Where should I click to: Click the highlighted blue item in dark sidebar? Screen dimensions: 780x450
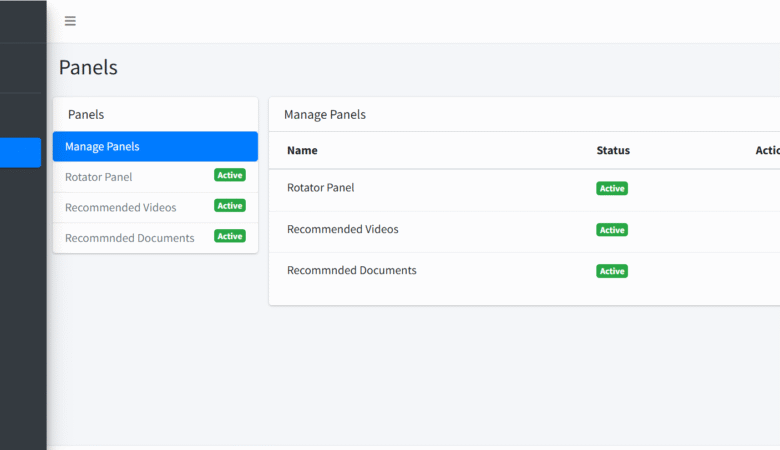click(20, 152)
